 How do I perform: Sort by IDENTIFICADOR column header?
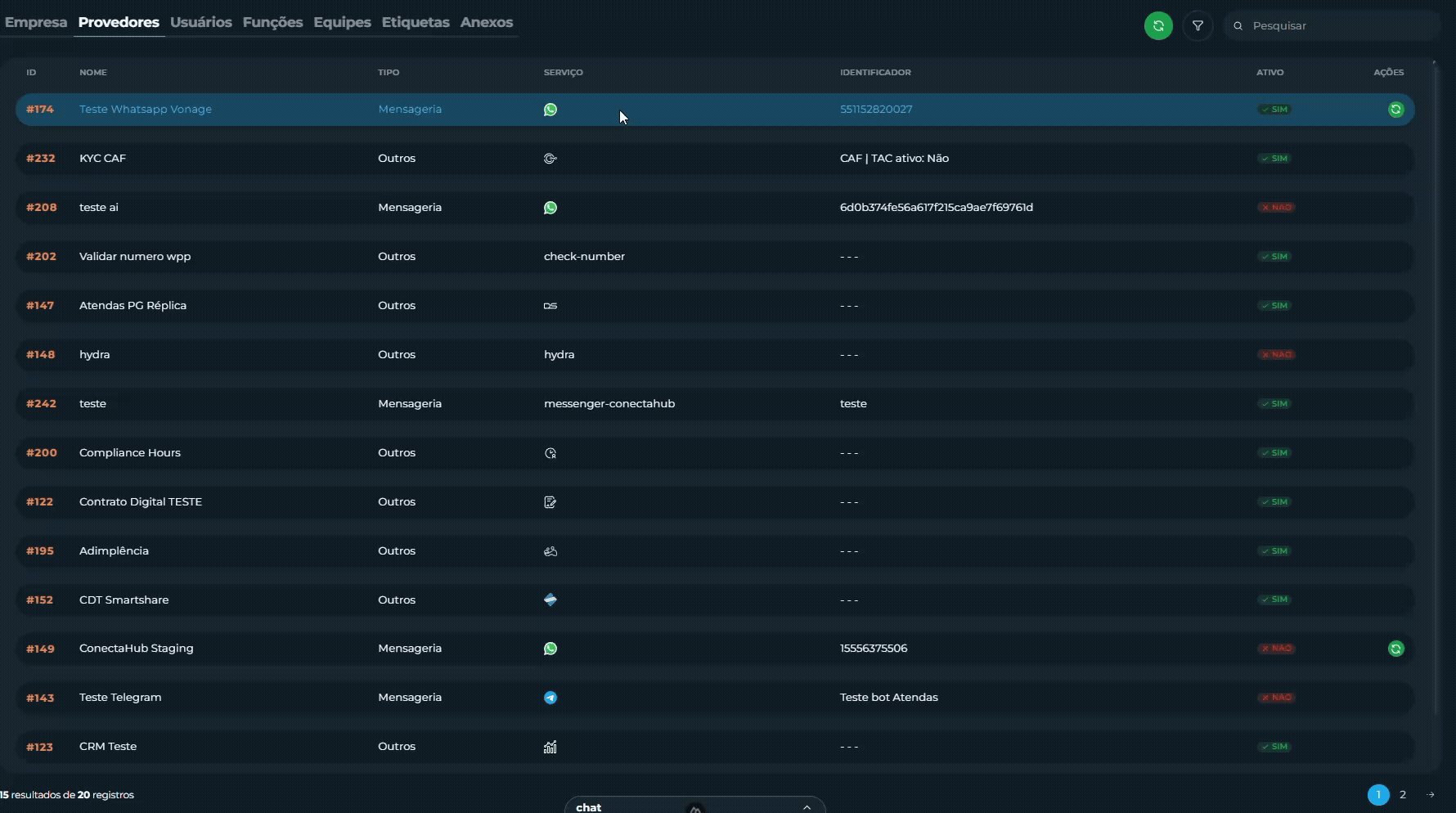[x=875, y=73]
